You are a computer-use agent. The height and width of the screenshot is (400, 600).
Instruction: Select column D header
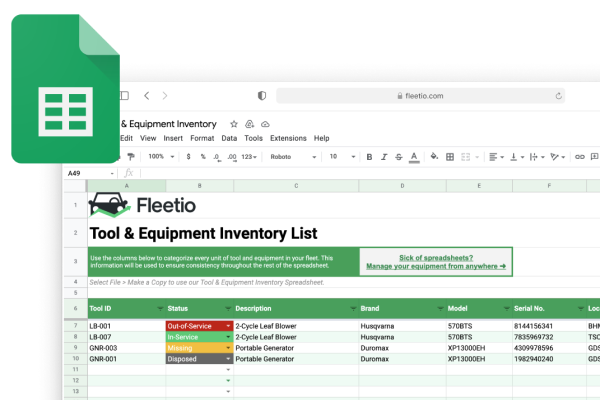tap(402, 186)
